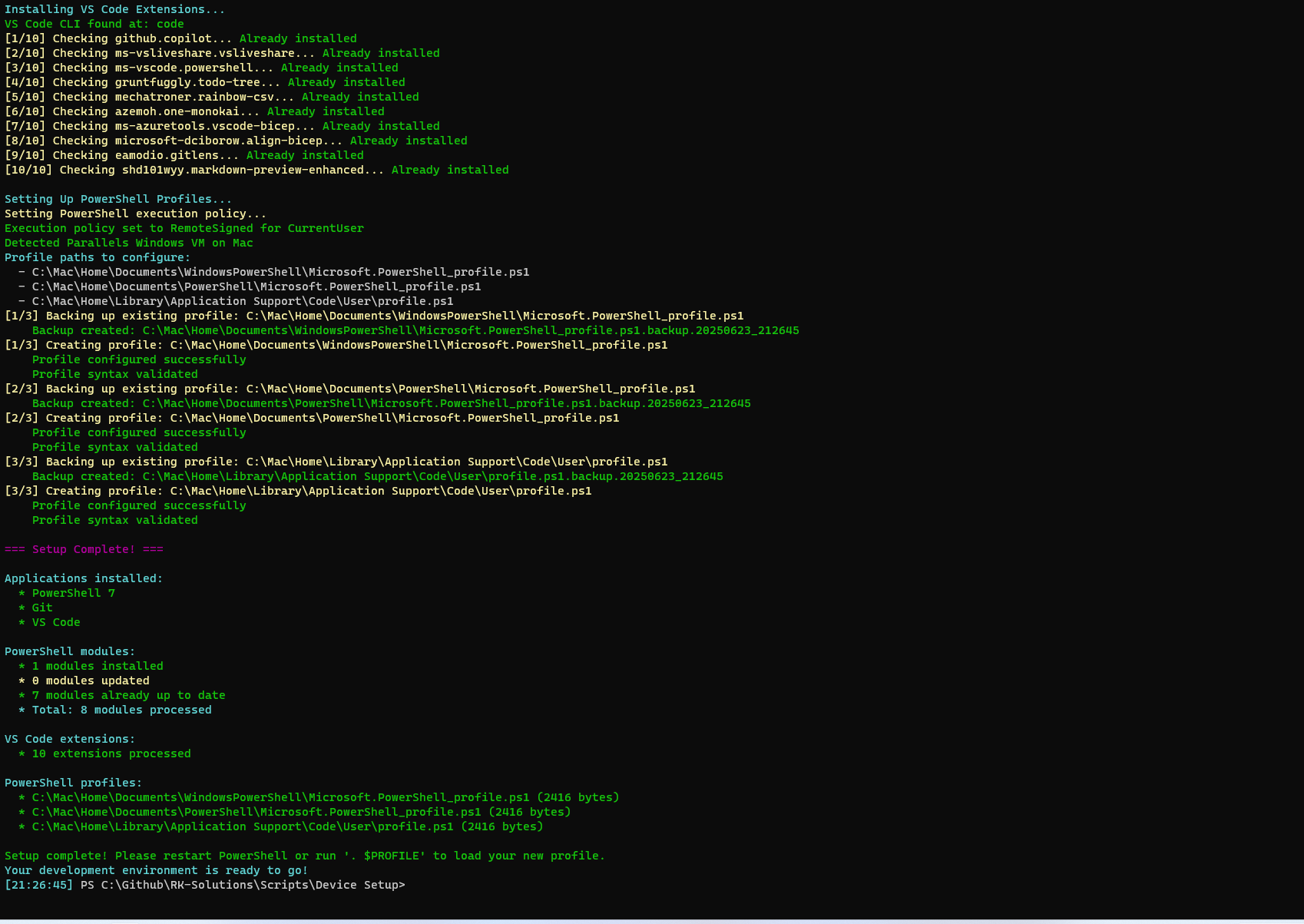
Task: Click "Already installed" beside markdown-preview-enhanced
Action: (x=449, y=170)
